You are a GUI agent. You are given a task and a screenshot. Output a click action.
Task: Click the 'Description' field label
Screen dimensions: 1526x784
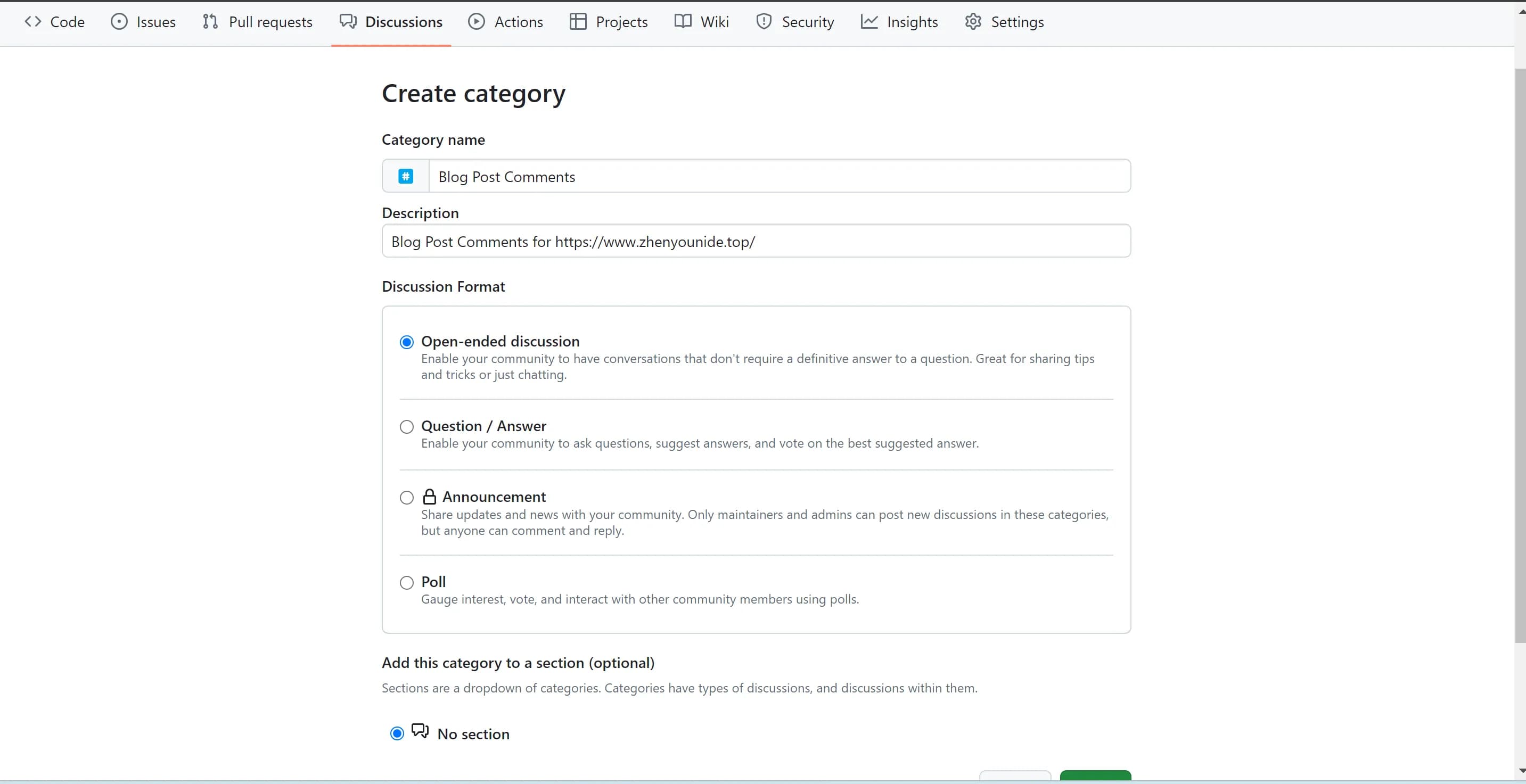[420, 213]
